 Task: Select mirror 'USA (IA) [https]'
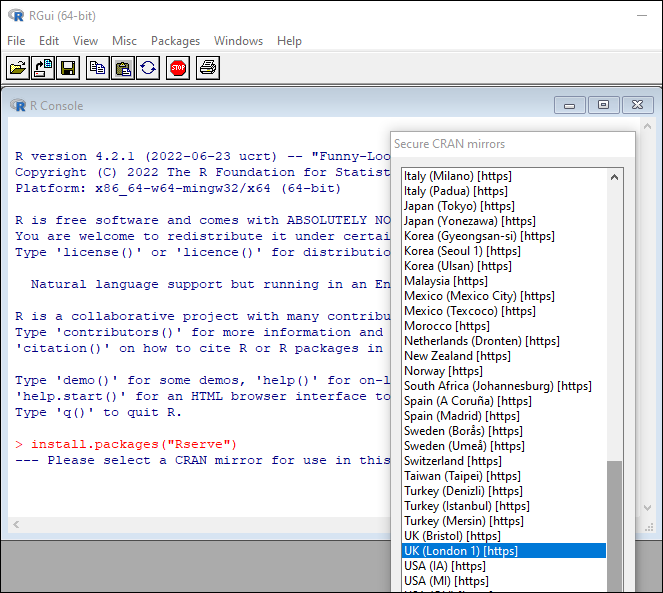tap(504, 566)
